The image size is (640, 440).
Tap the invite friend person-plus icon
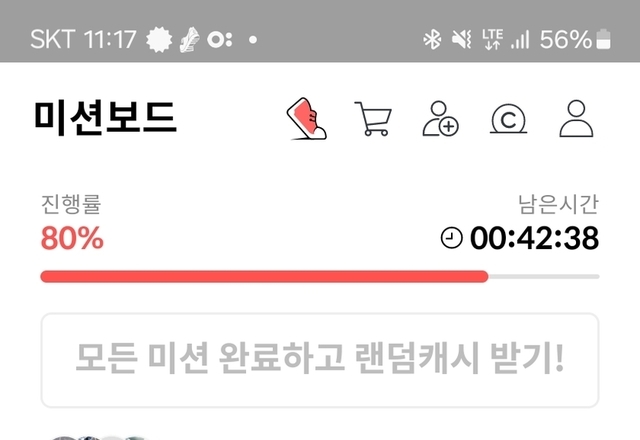click(x=440, y=118)
